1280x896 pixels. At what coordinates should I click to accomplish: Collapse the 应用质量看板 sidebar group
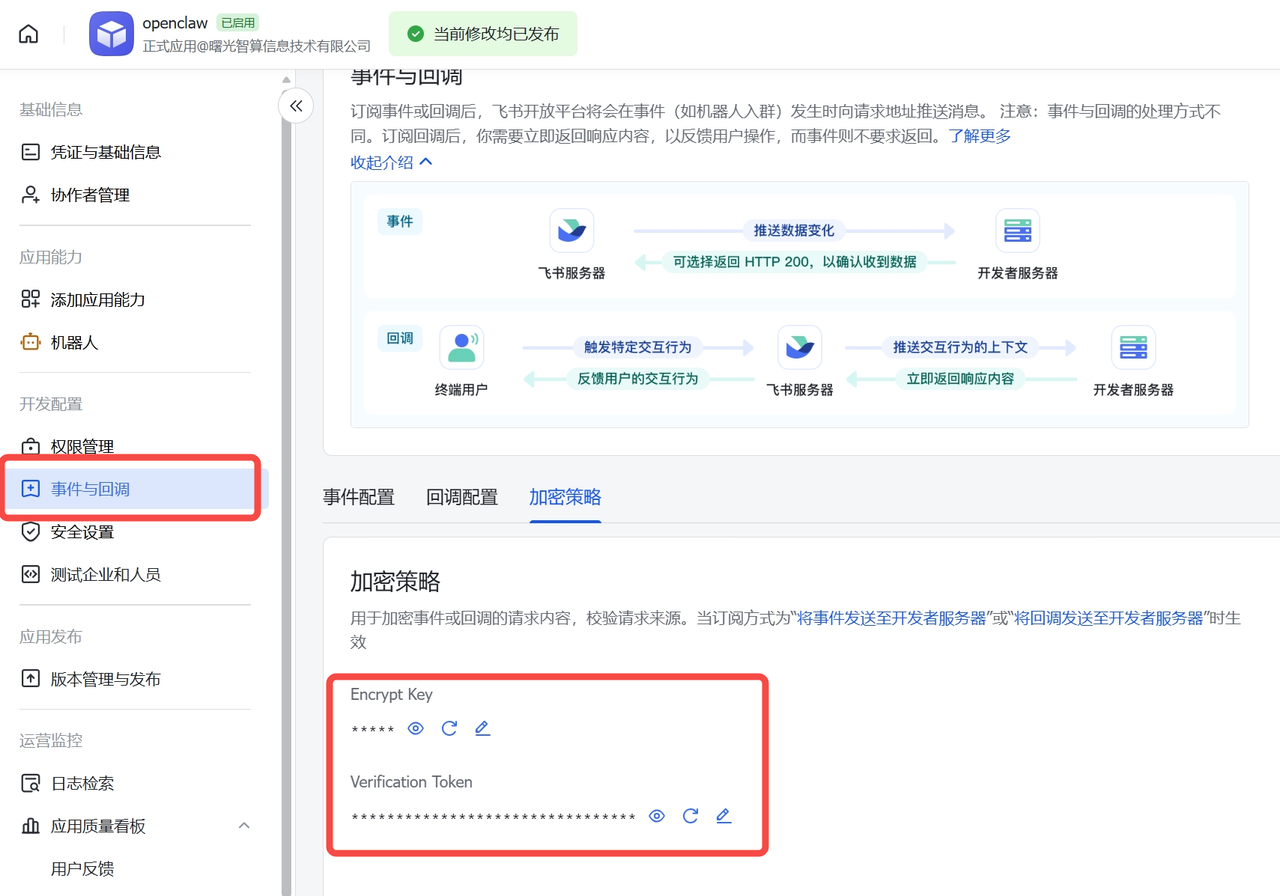244,826
